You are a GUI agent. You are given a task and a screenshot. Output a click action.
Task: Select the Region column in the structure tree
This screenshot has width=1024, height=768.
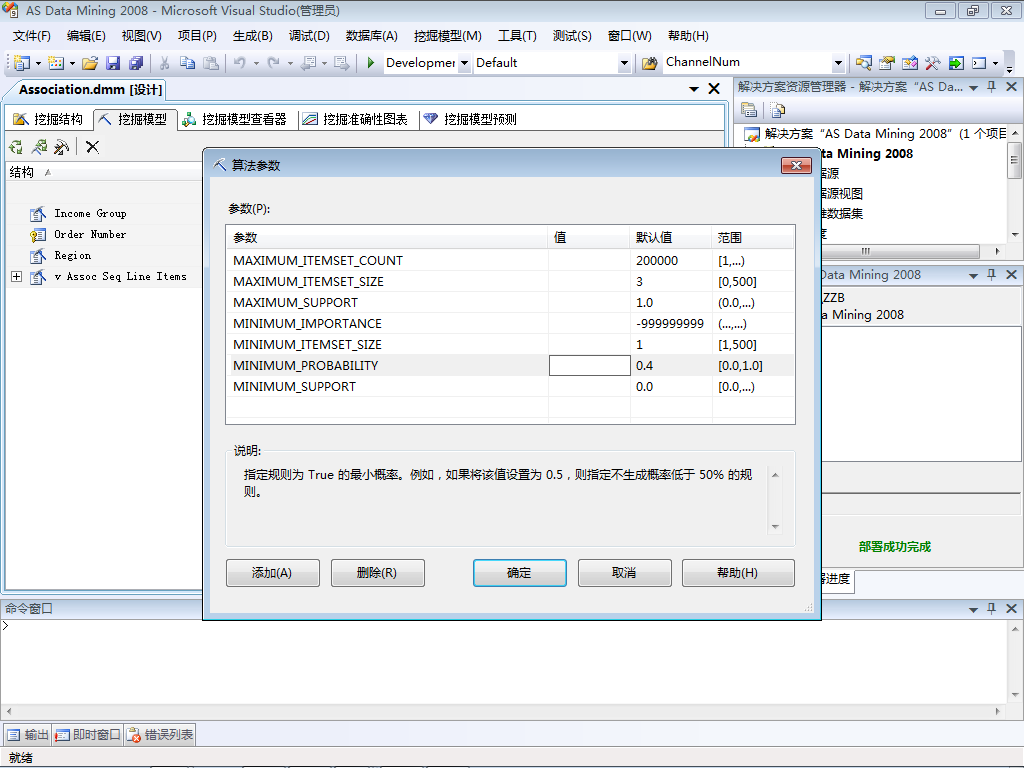click(x=72, y=255)
